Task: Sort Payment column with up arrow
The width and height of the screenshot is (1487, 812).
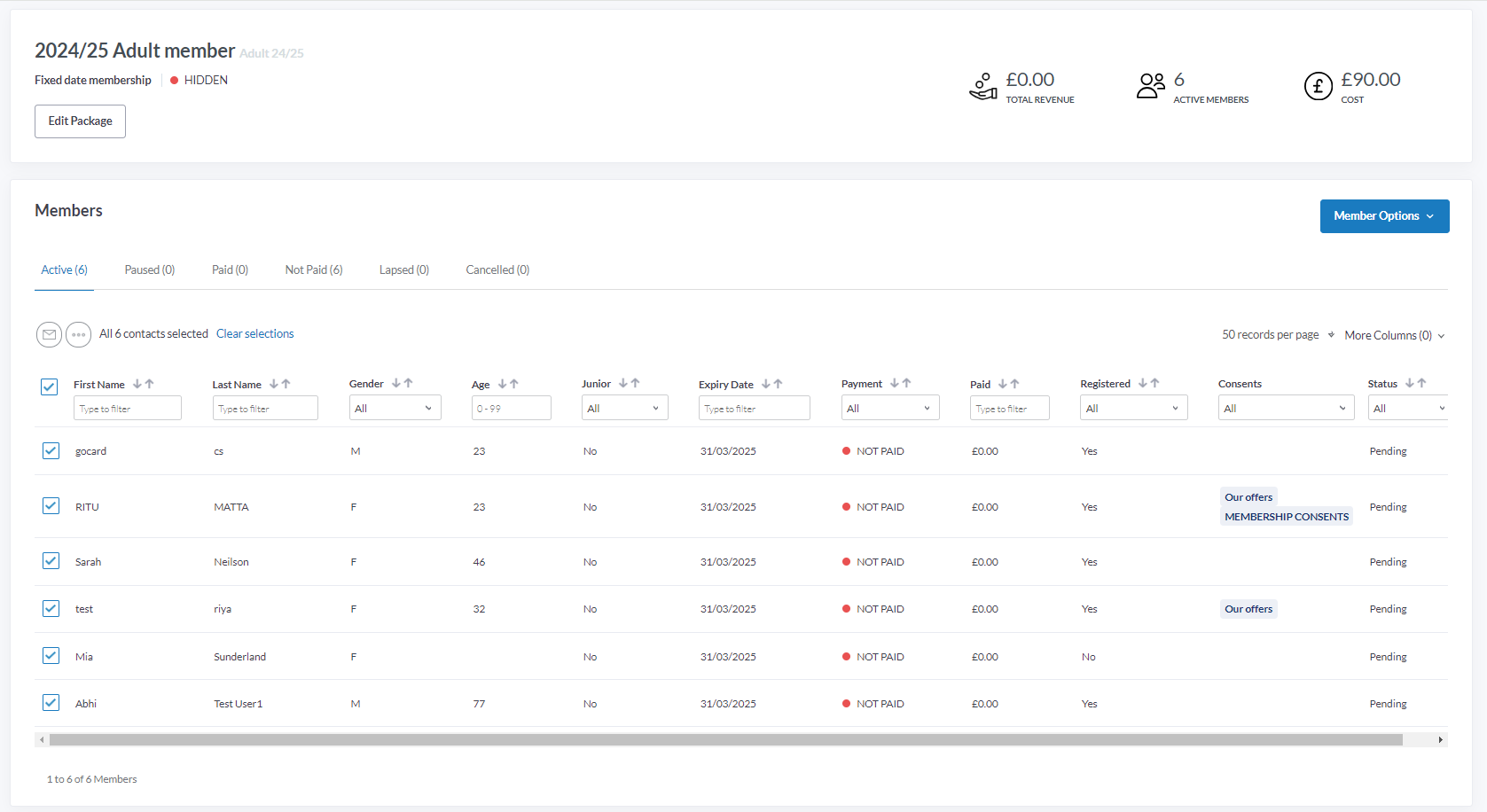Action: (906, 383)
